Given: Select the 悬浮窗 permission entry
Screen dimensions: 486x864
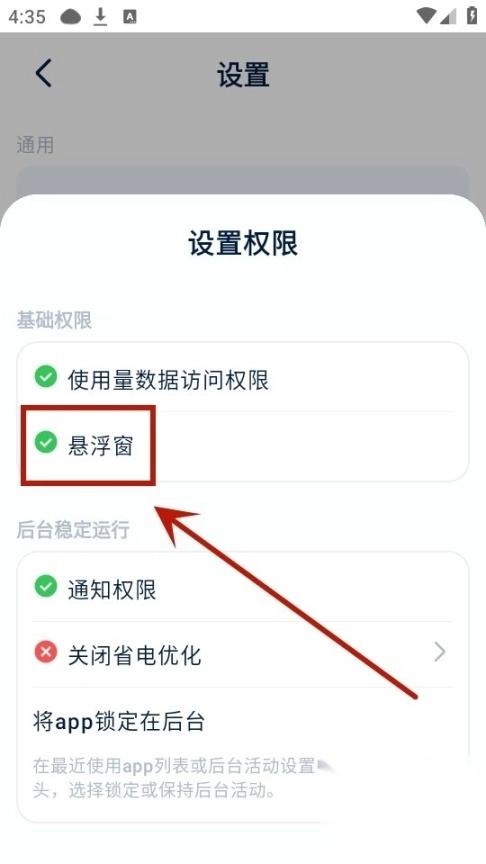Looking at the screenshot, I should click(243, 444).
